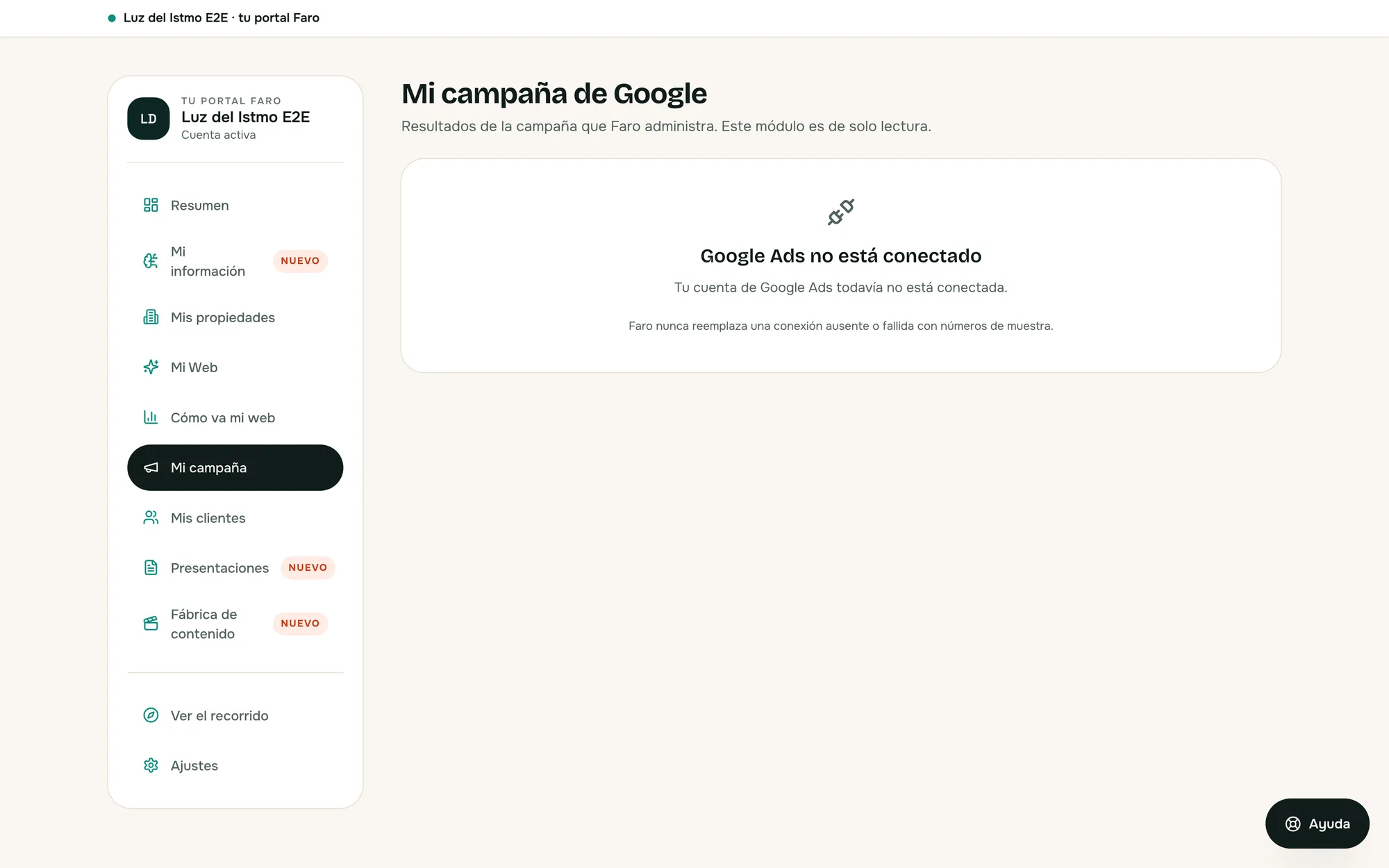The image size is (1389, 868).
Task: Click the Presentaciones document icon
Action: coord(151,568)
